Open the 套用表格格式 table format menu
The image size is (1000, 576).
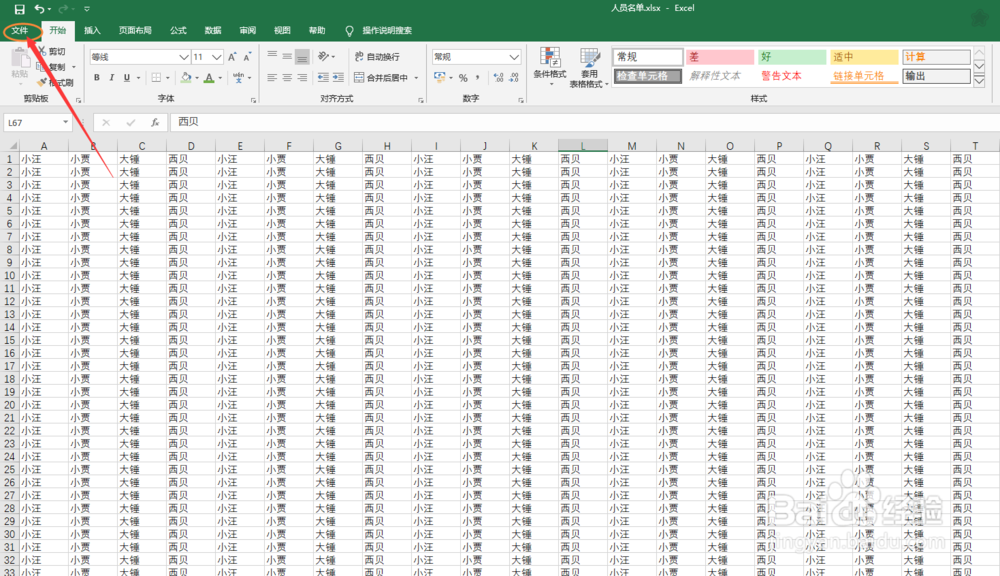(589, 68)
